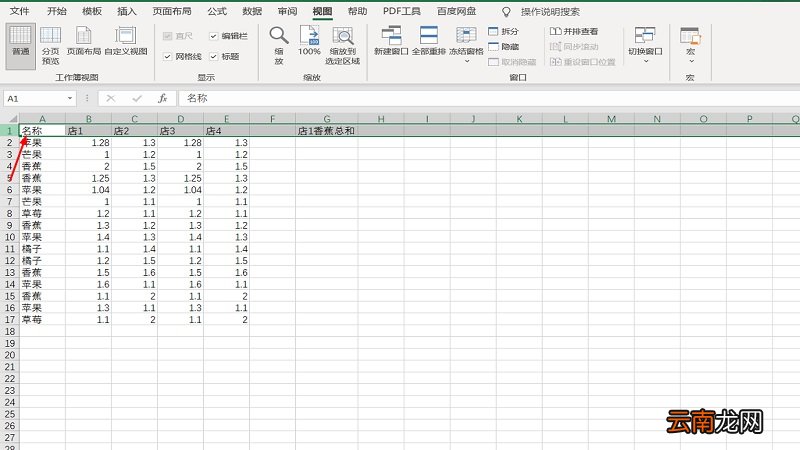800x450 pixels.
Task: Open the PDF工具 tab
Action: click(402, 11)
